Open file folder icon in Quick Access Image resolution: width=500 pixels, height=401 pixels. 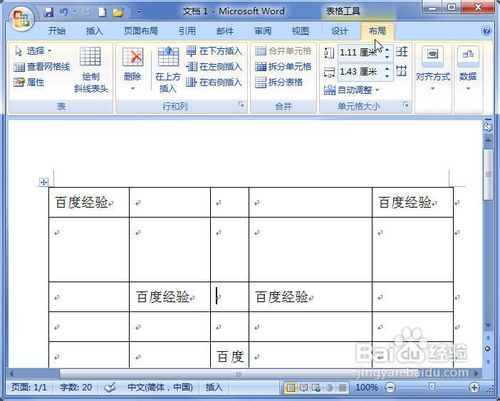(118, 13)
